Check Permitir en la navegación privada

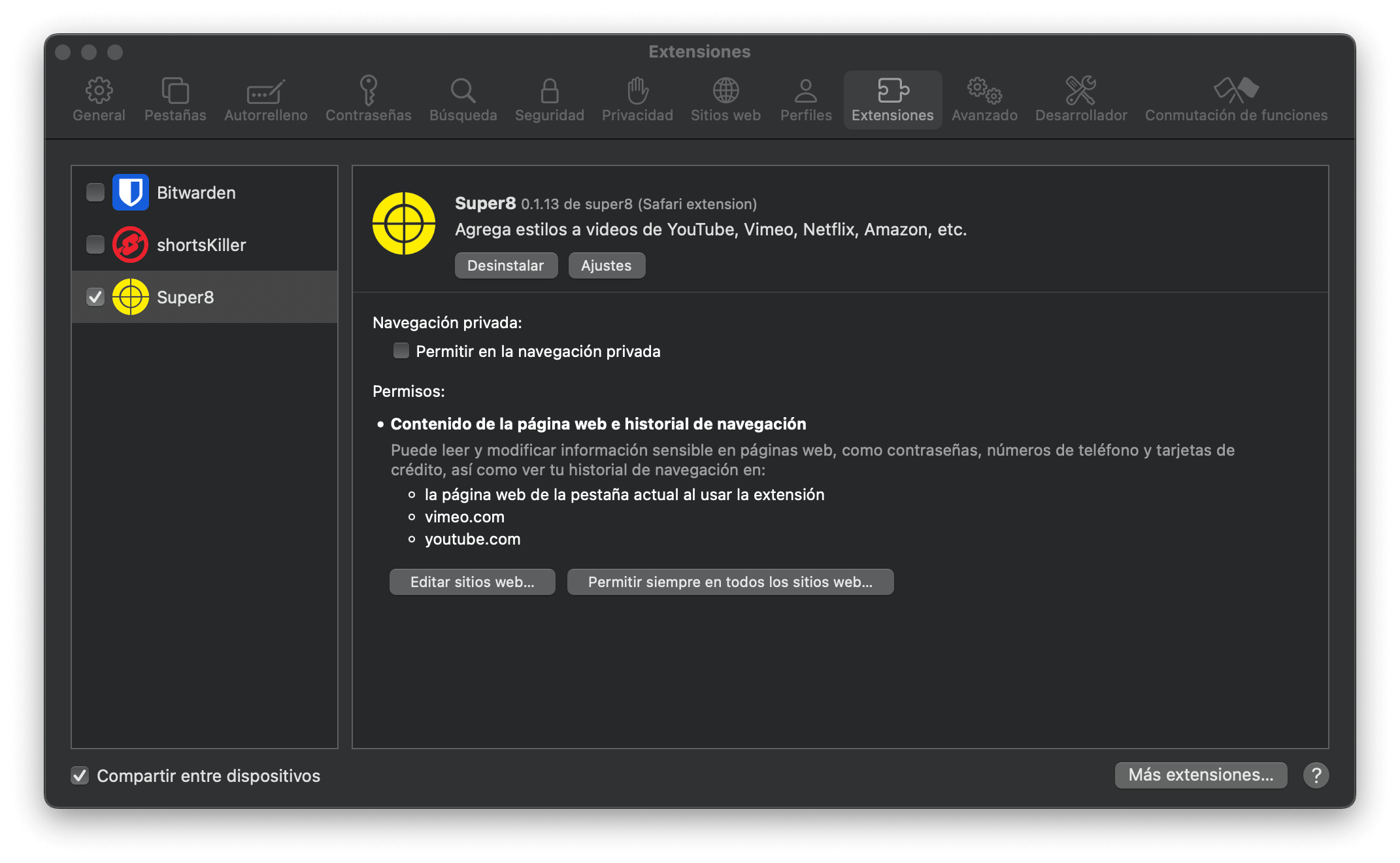[401, 351]
